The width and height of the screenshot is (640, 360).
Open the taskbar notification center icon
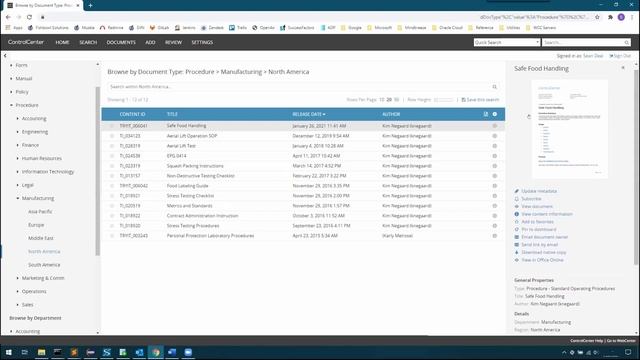click(628, 352)
